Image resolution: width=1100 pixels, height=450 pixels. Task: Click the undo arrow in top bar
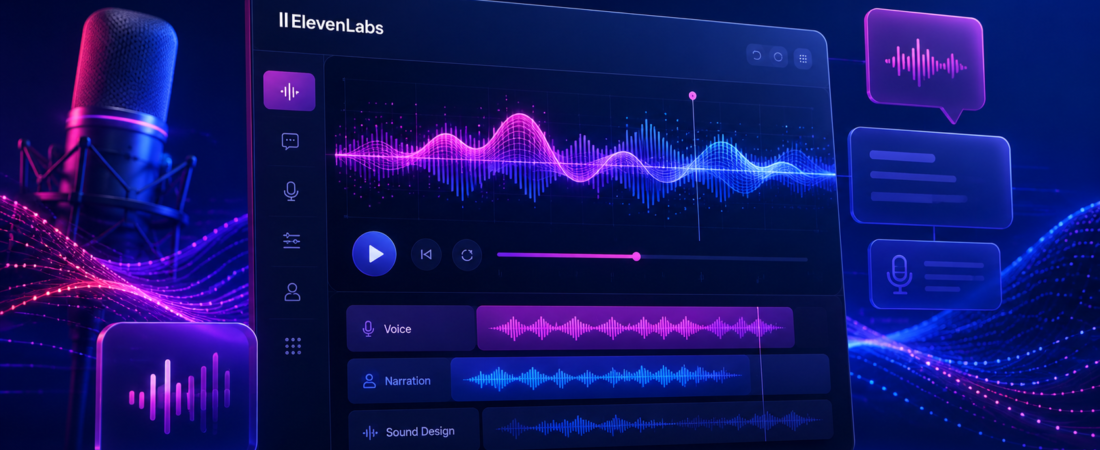[x=756, y=56]
